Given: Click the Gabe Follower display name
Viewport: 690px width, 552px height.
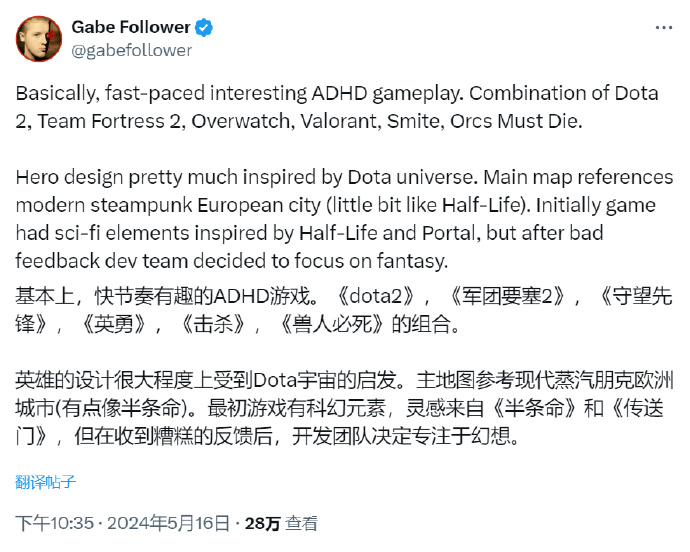Looking at the screenshot, I should click(x=128, y=27).
